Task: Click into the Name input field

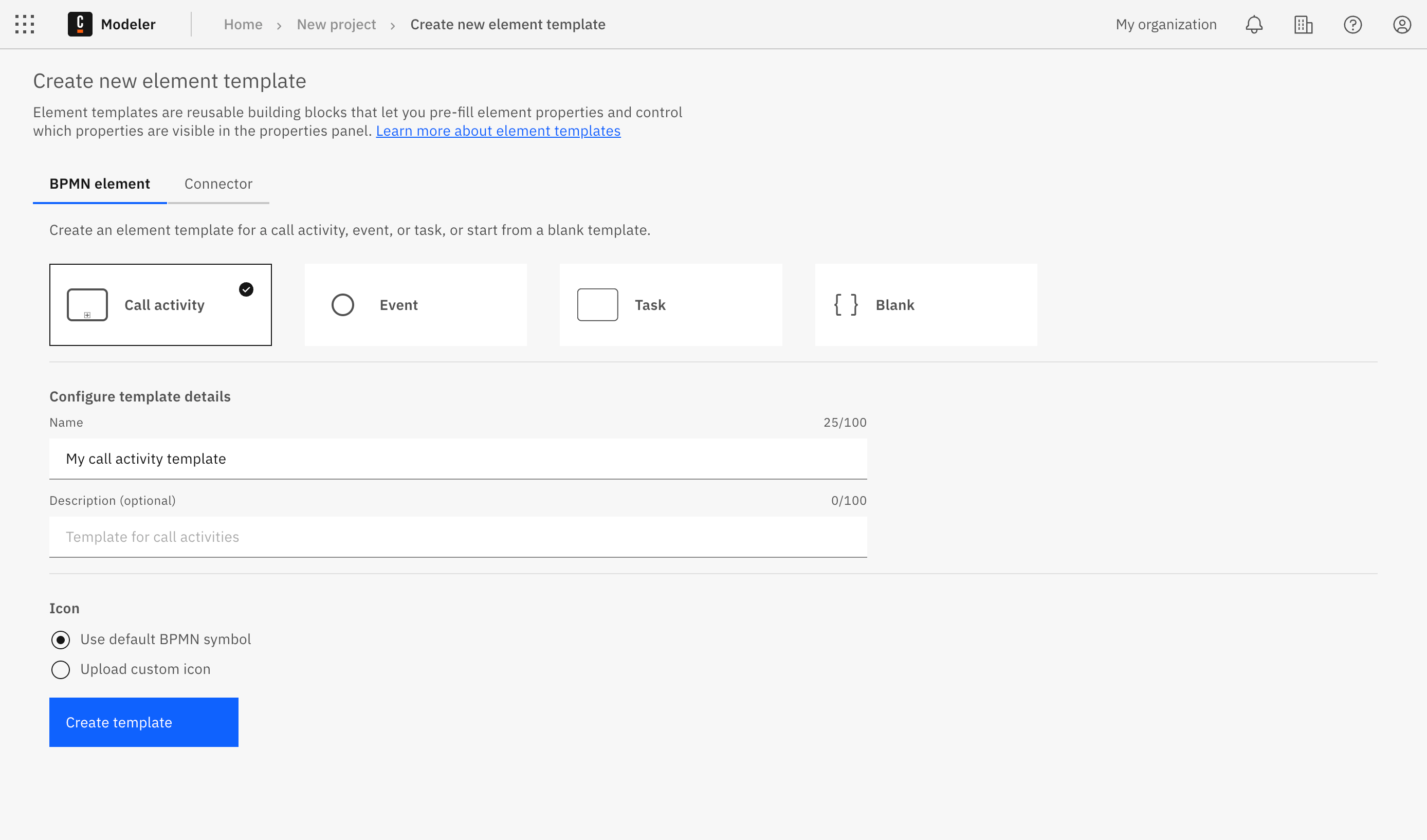Action: [x=458, y=458]
